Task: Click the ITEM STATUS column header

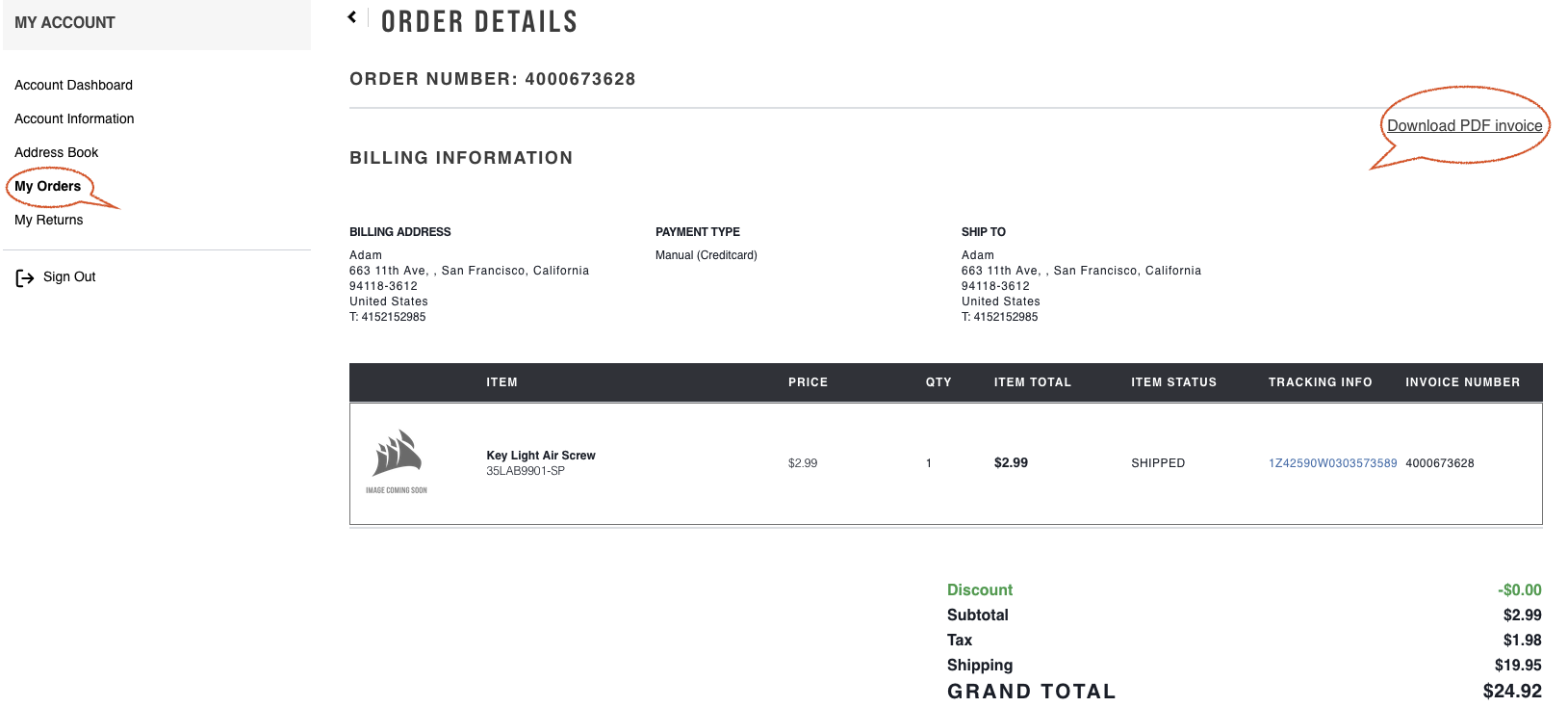Action: coord(1173,381)
